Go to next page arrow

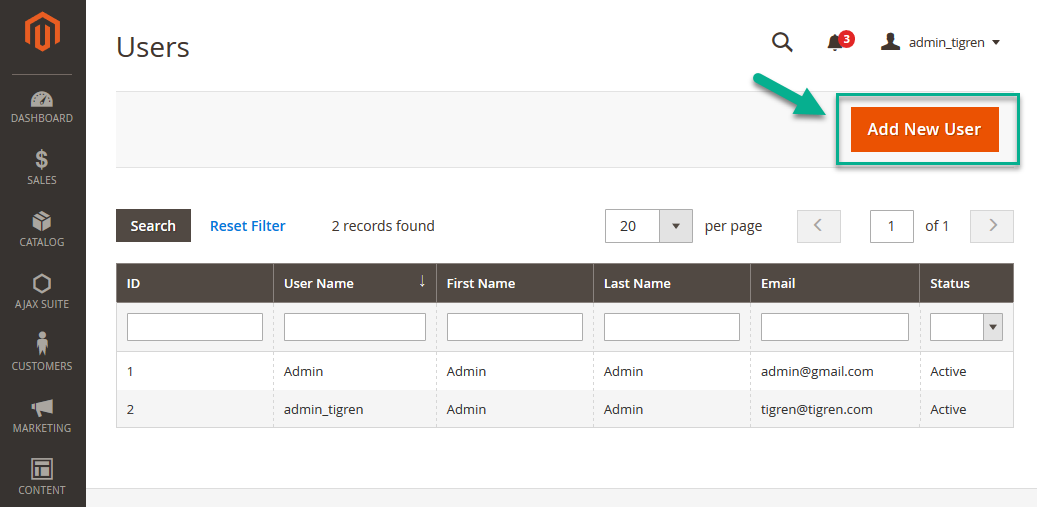tap(992, 226)
